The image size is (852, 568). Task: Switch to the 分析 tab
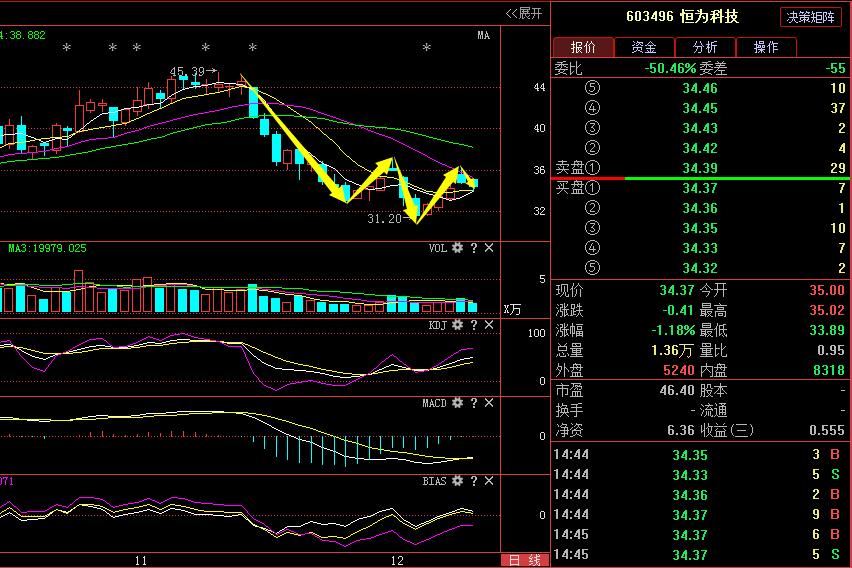(x=705, y=47)
